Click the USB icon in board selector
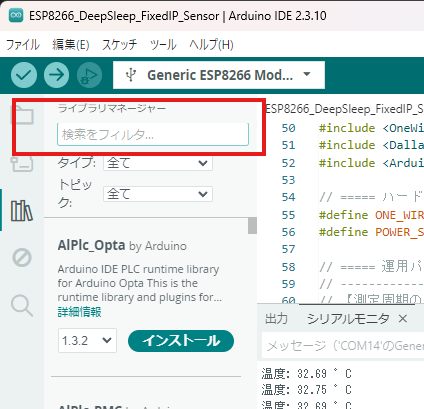Image resolution: width=424 pixels, height=409 pixels. pyautogui.click(x=131, y=75)
